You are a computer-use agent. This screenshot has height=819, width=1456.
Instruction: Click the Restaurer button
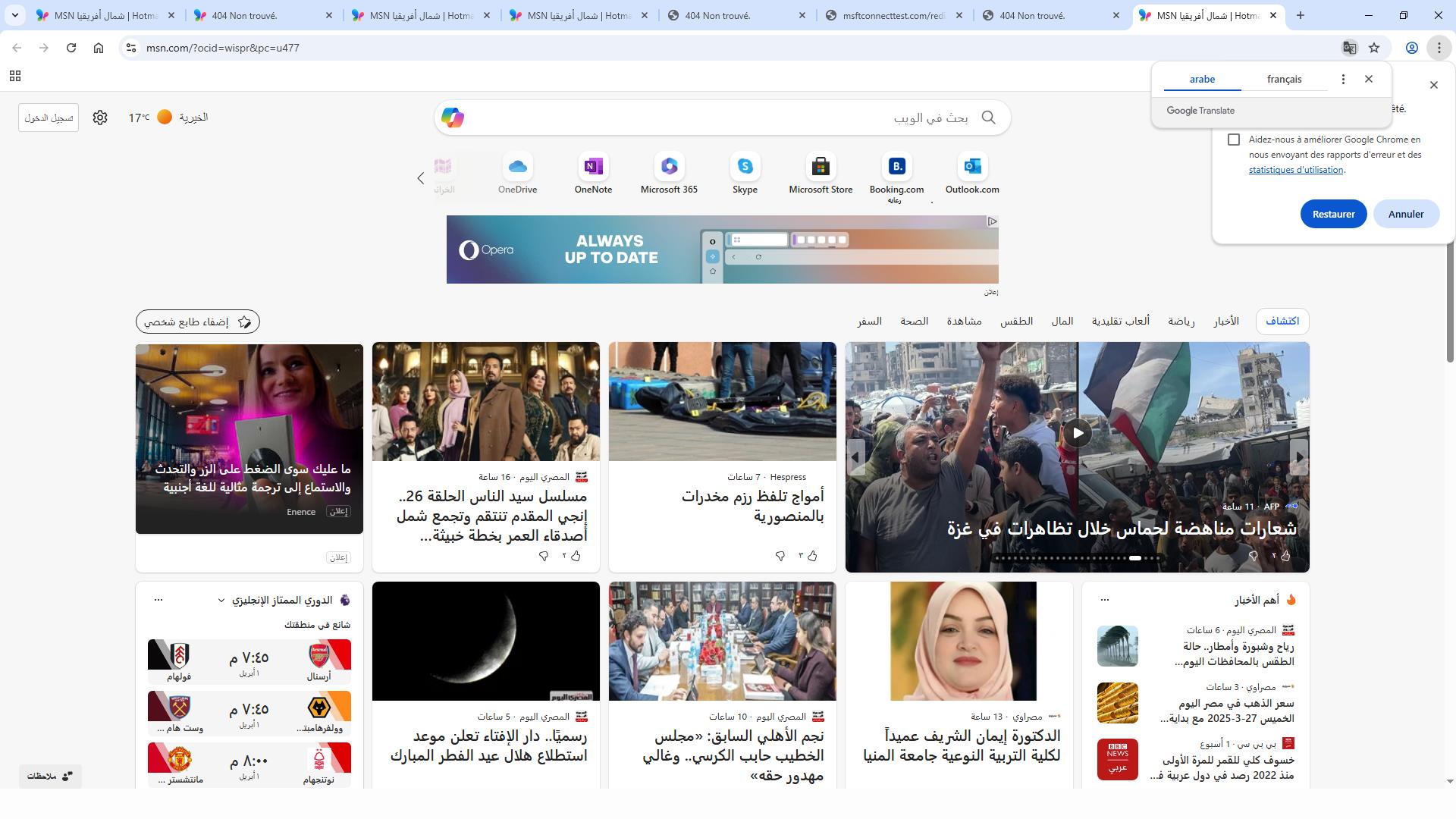point(1333,214)
